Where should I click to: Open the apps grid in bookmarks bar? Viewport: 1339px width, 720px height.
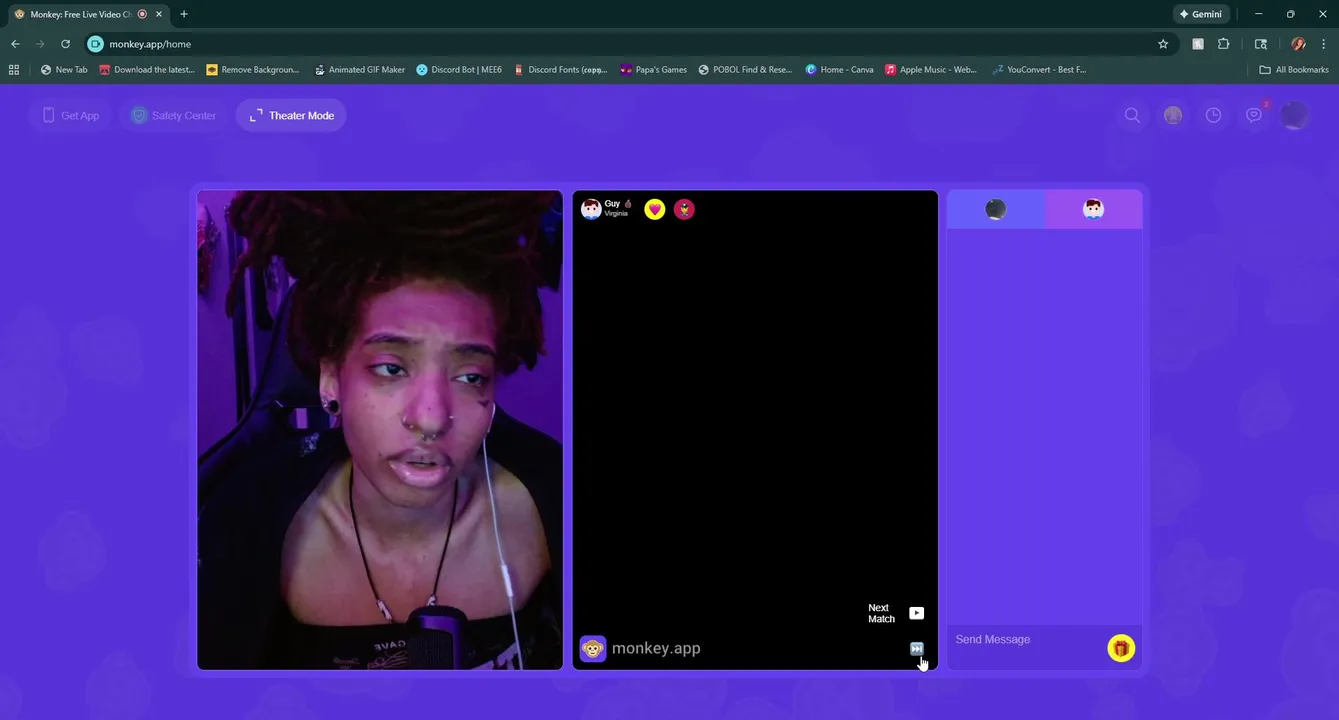click(14, 70)
